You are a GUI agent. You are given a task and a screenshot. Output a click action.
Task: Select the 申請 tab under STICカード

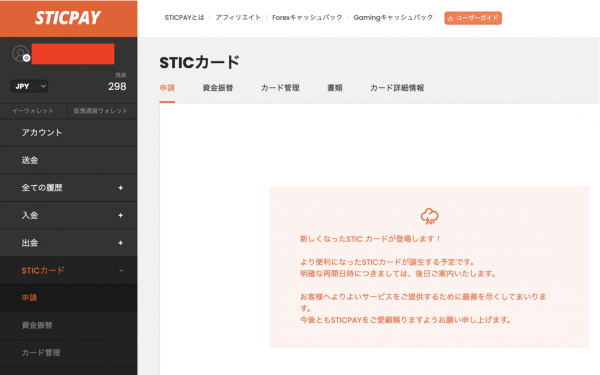(x=167, y=88)
